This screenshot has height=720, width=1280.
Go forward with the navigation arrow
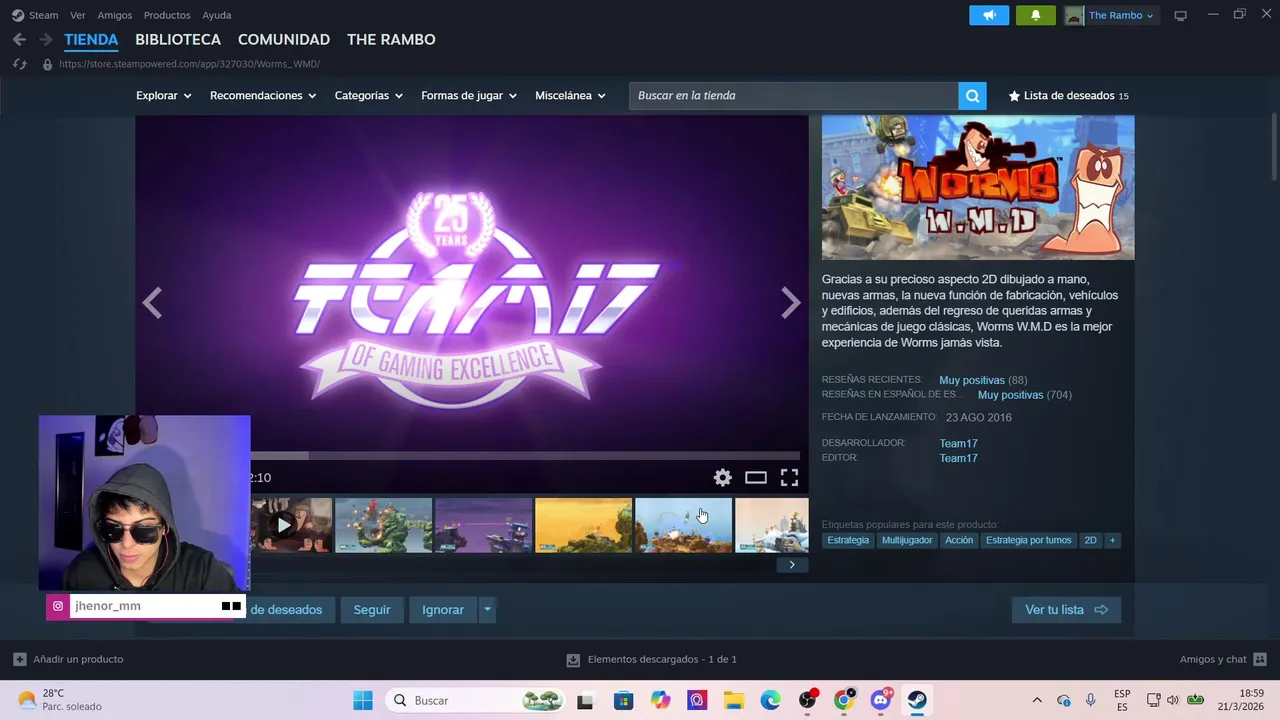(45, 40)
